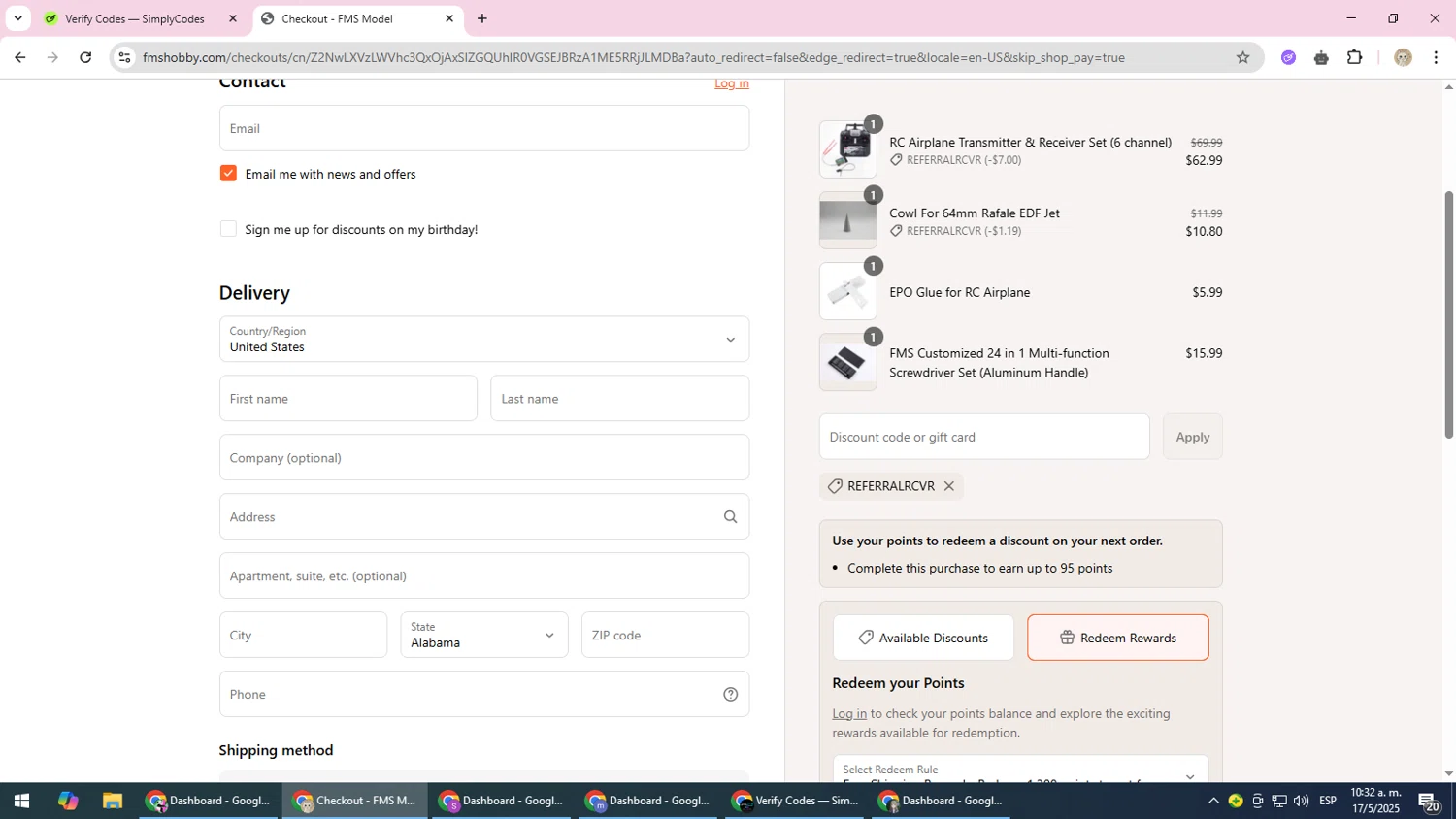
Task: Open the Extensions puzzle menu
Action: pos(1355,57)
